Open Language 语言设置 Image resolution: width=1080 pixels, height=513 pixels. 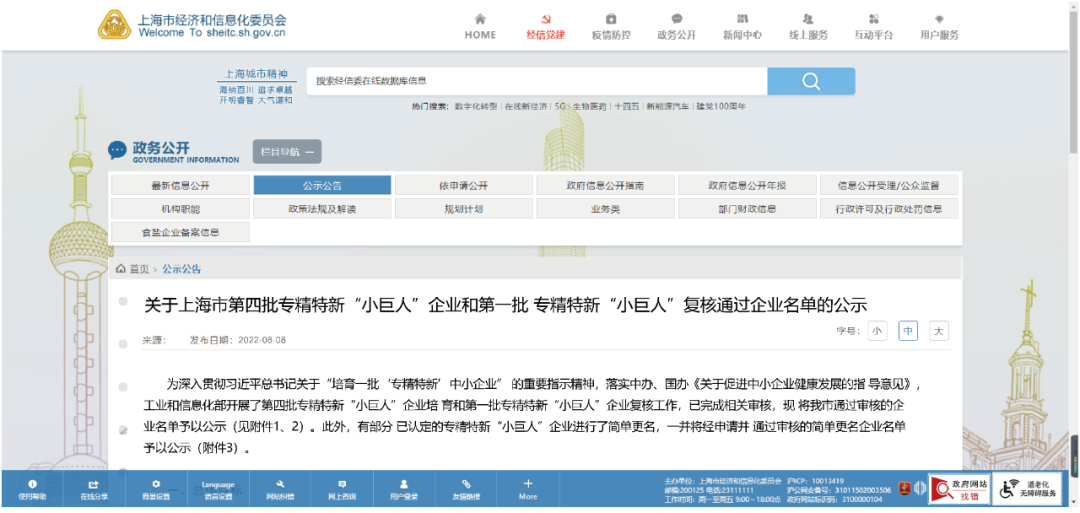pyautogui.click(x=218, y=490)
